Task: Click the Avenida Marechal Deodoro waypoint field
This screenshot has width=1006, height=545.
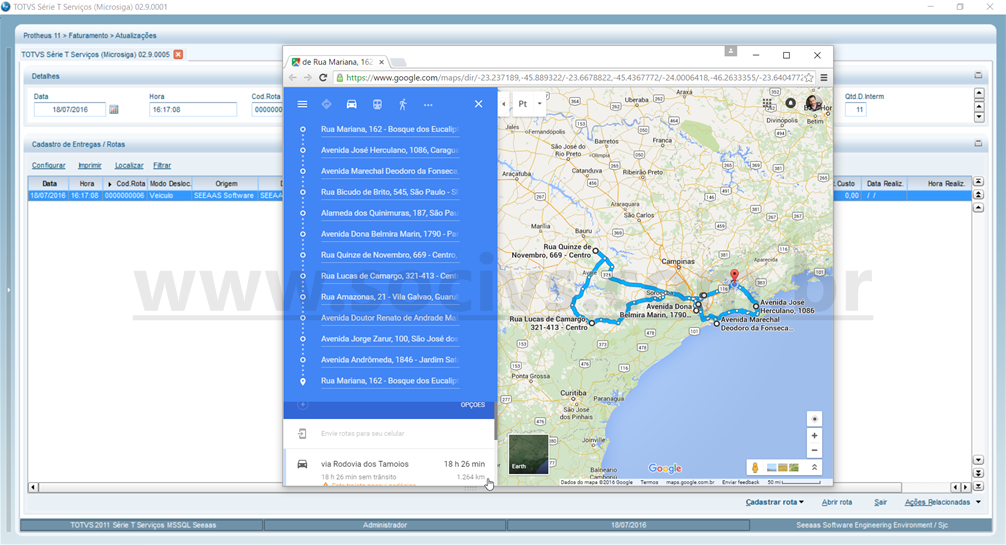Action: (x=390, y=171)
